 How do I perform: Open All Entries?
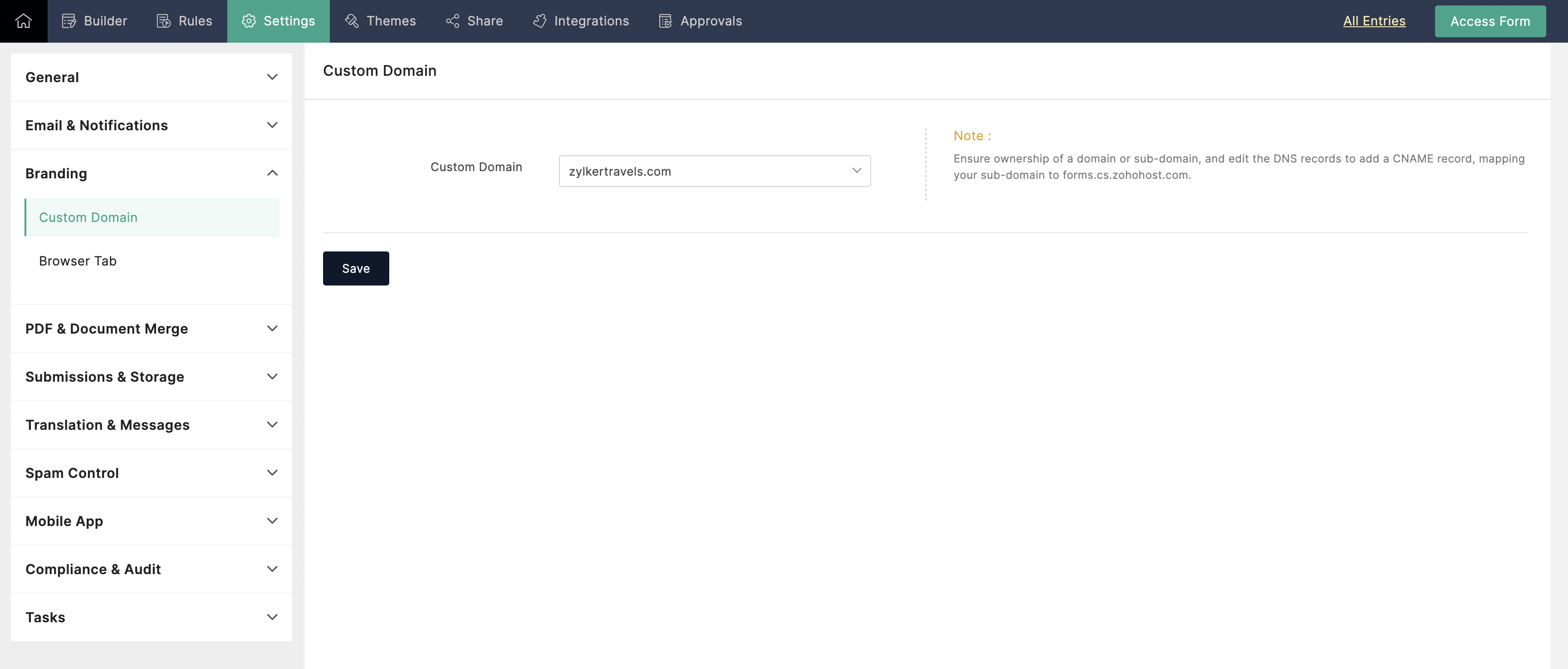1373,21
